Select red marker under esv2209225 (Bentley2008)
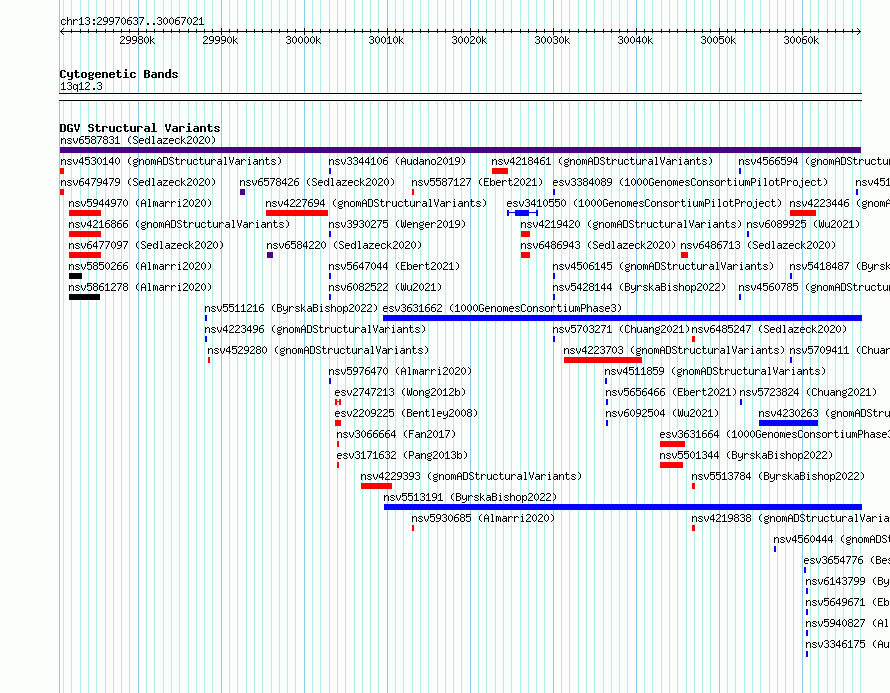 pyautogui.click(x=338, y=423)
